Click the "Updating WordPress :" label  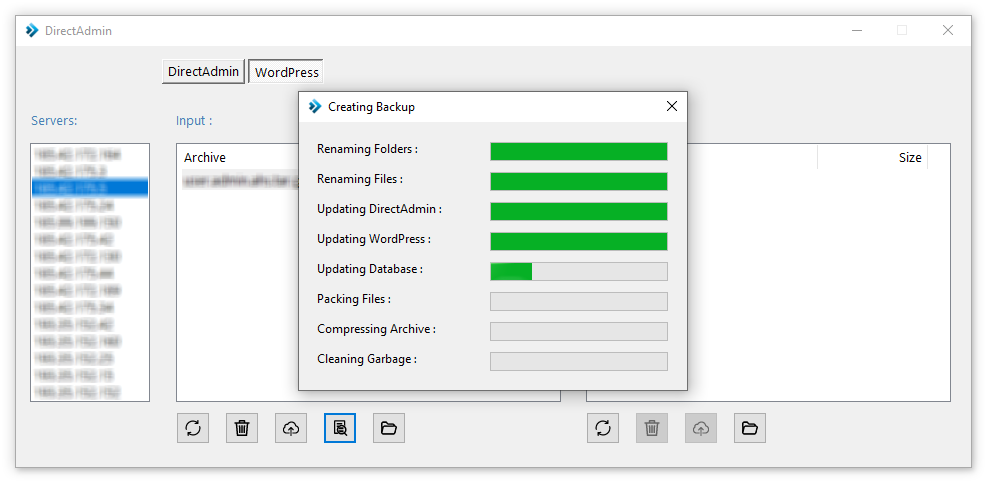[x=374, y=239]
